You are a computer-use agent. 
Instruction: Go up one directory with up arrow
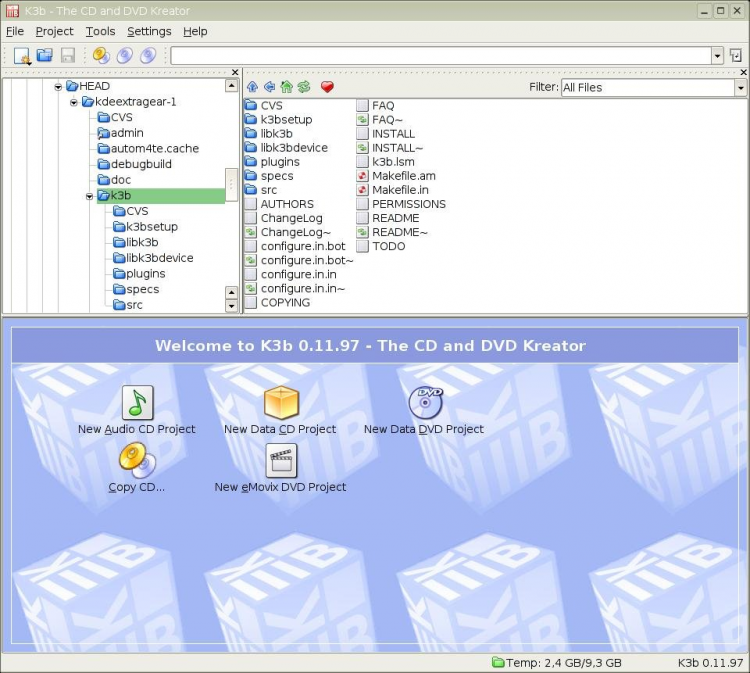coord(252,87)
